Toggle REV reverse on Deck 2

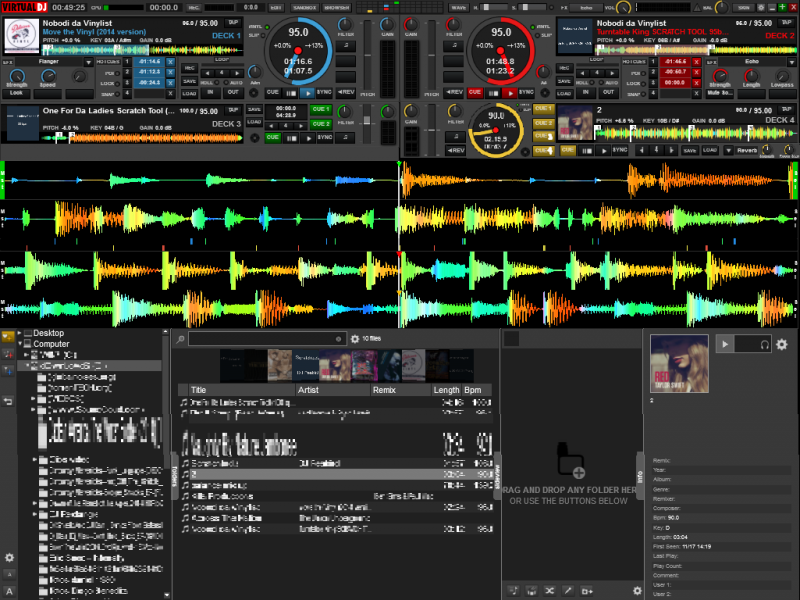click(x=454, y=92)
